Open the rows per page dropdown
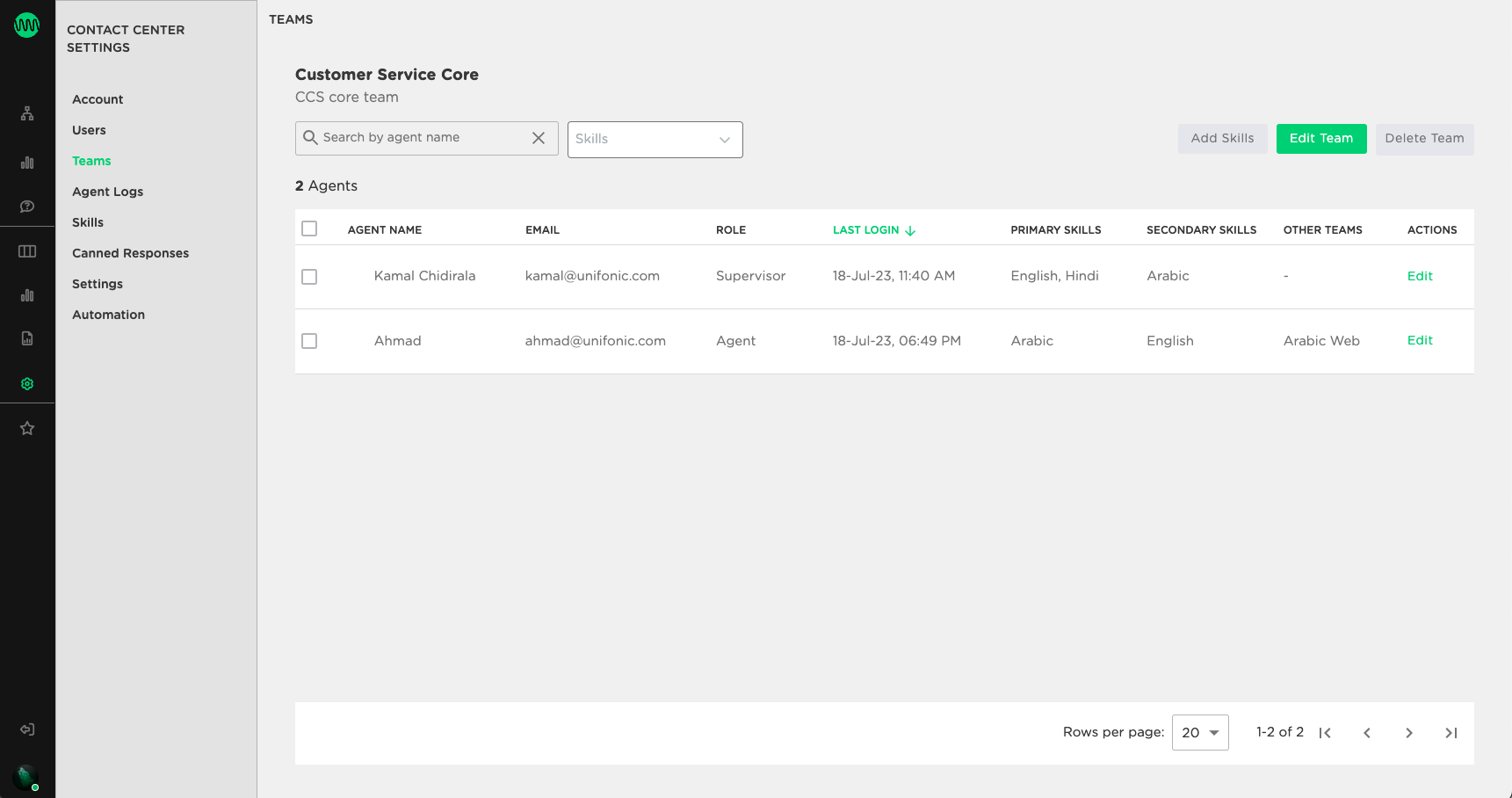 coord(1200,732)
